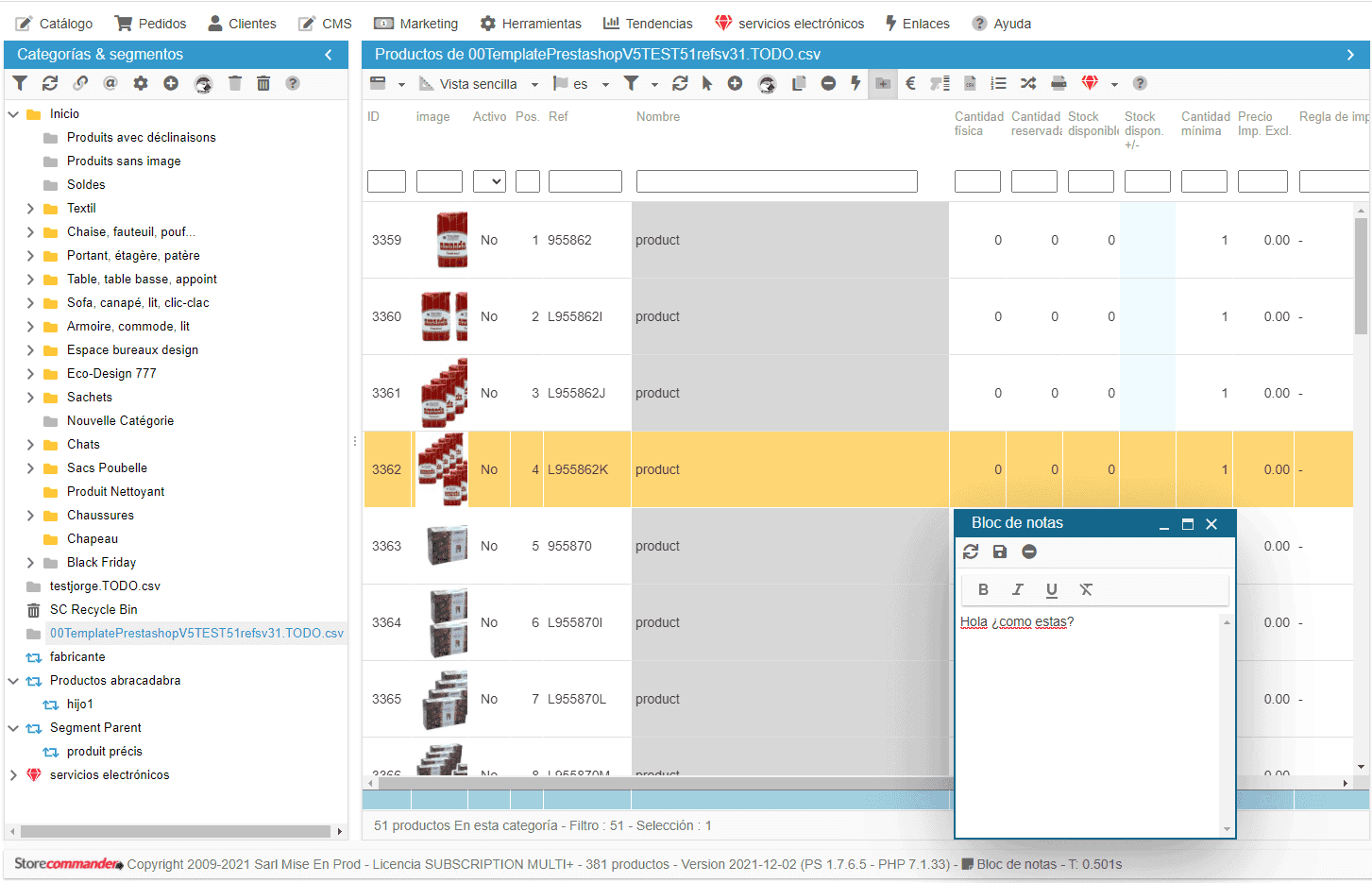Click the filter funnel icon in the categories toolbar

(20, 83)
